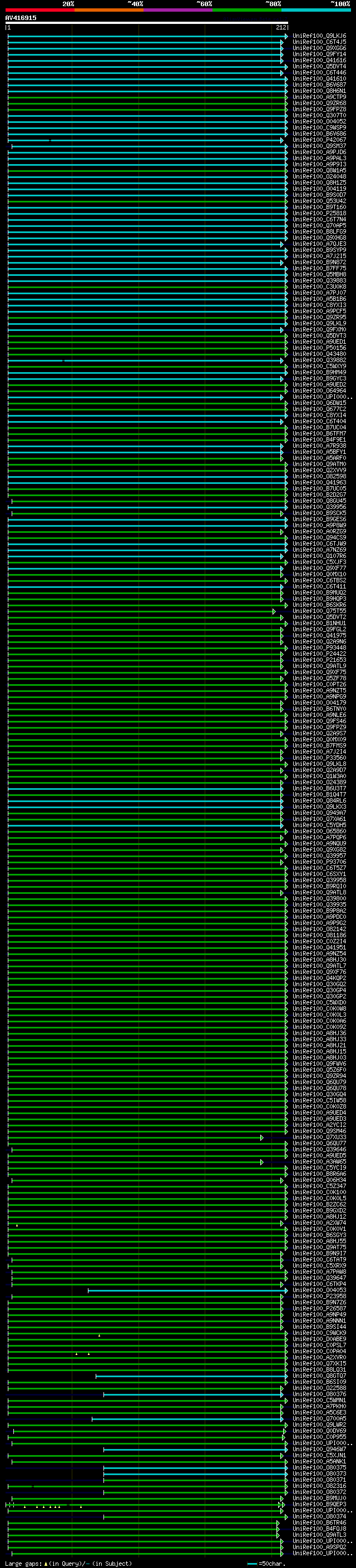Select label UniRef100_C5YDH5
The width and height of the screenshot is (356, 1568).
(x=319, y=825)
